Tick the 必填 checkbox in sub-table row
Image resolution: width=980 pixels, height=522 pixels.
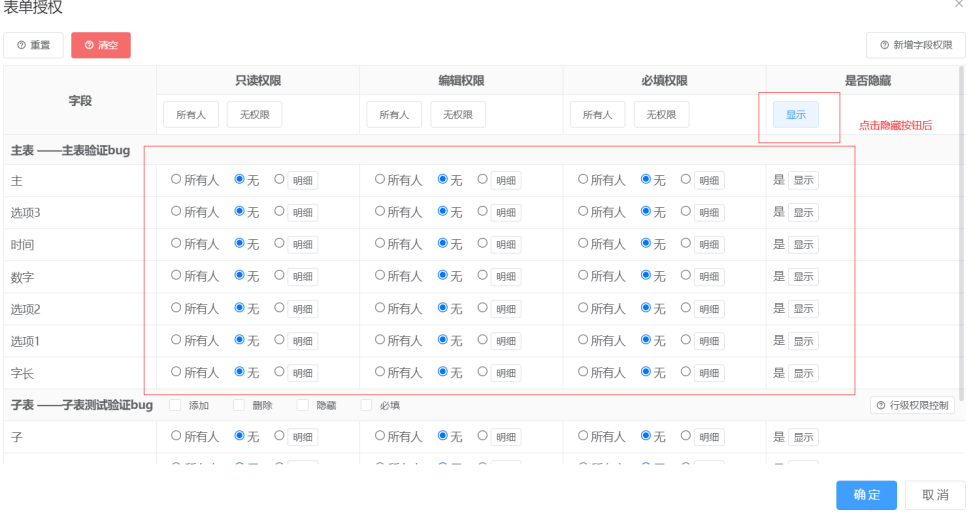pos(367,405)
